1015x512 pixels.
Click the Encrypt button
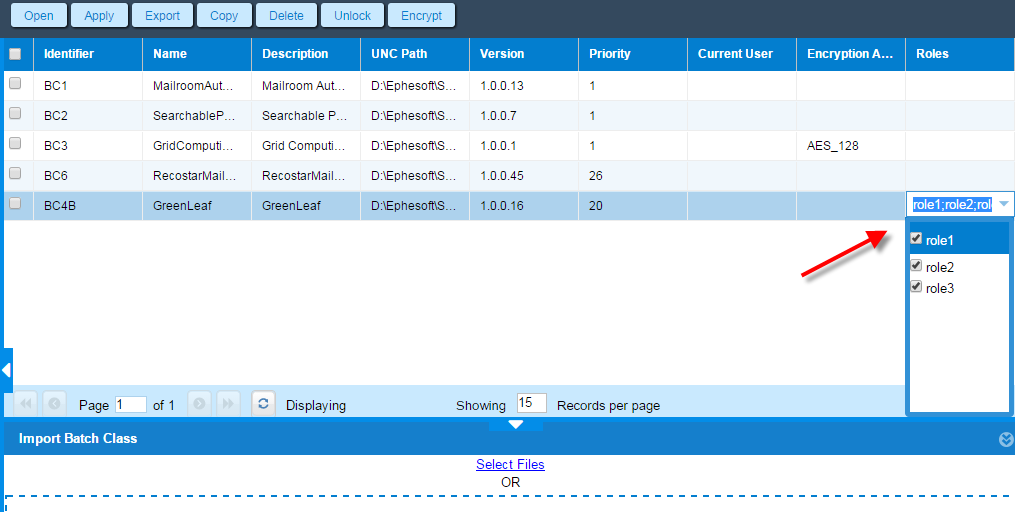point(421,16)
